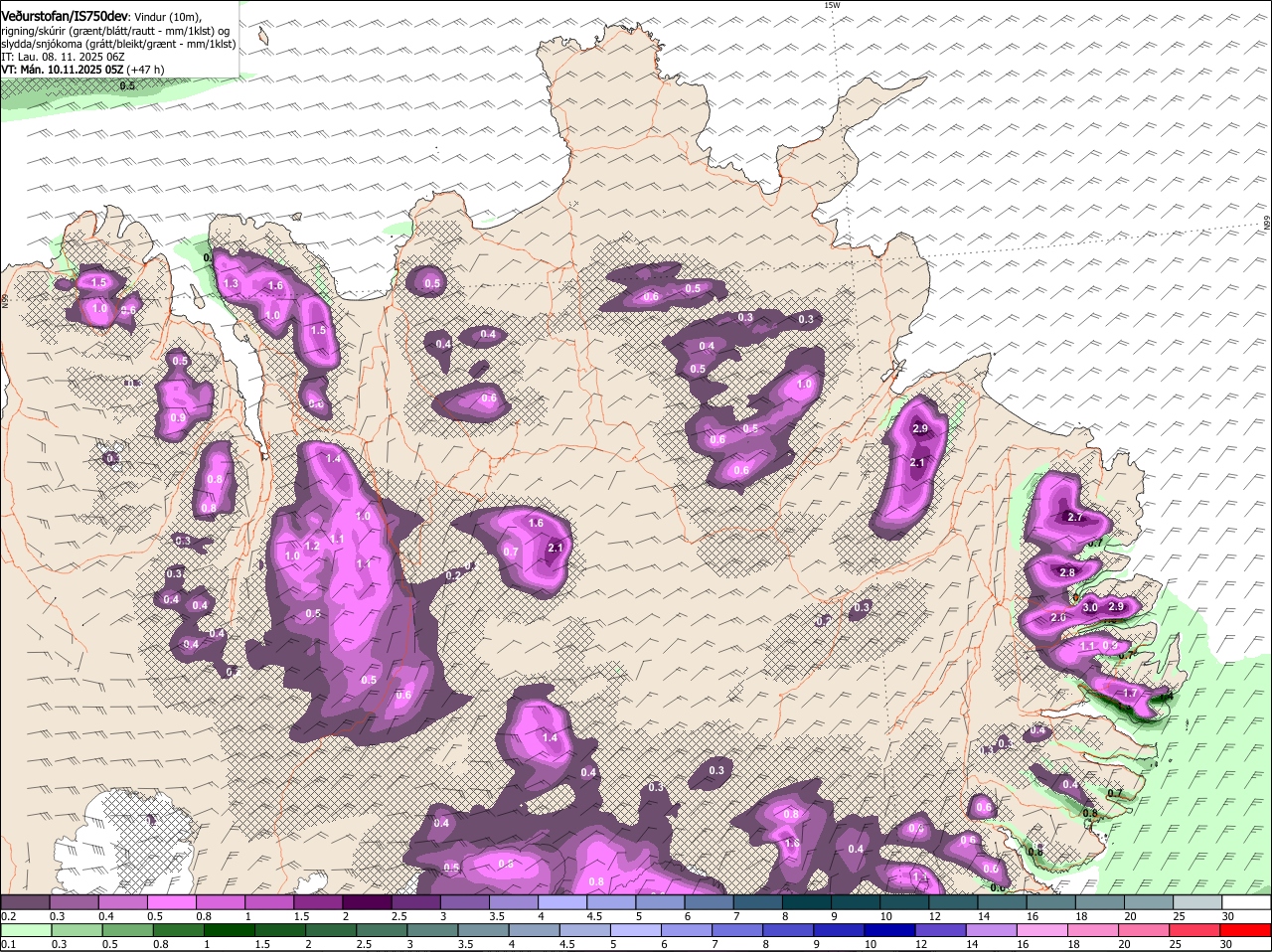Click the lower-row green swatch above label 0.8
The width and height of the screenshot is (1272, 952).
(x=177, y=930)
